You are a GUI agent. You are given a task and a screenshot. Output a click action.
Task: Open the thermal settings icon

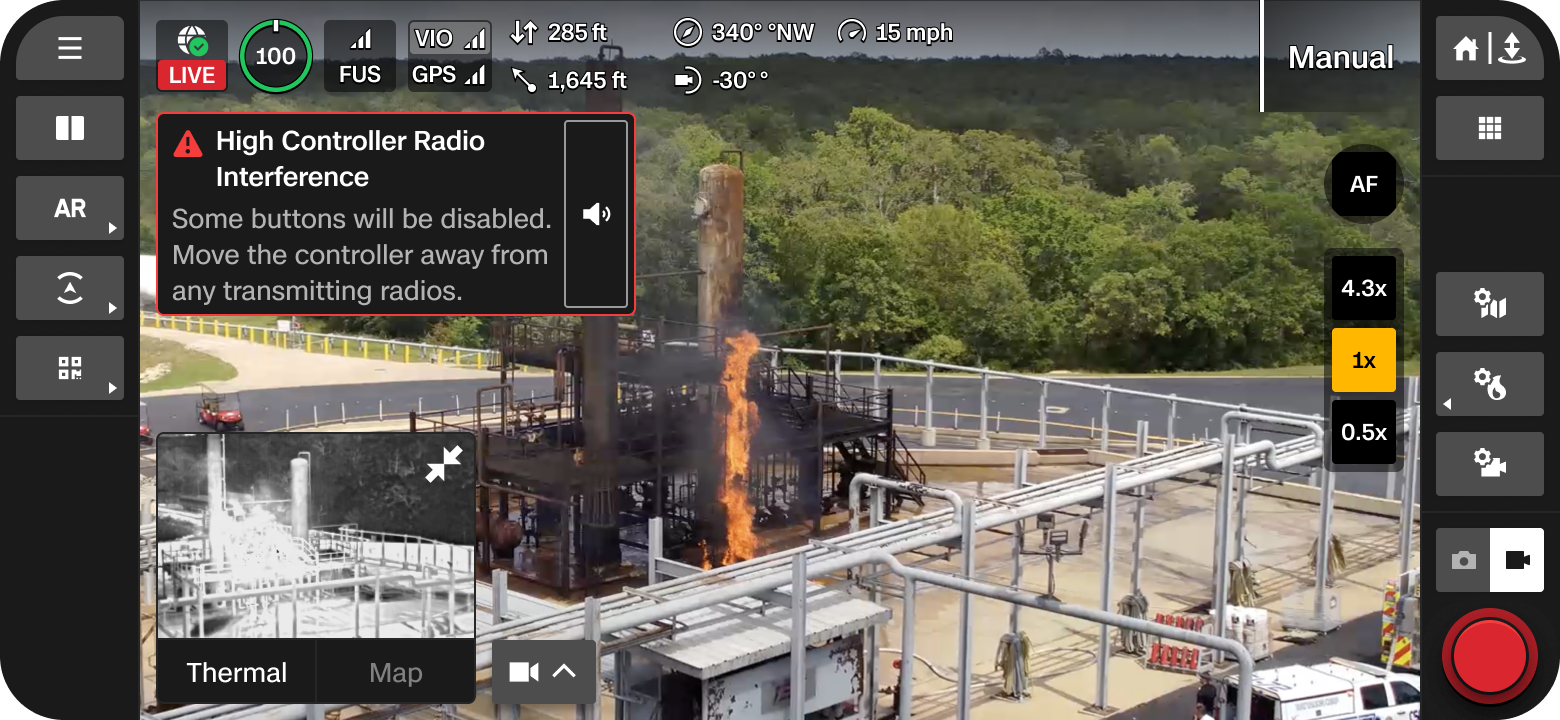point(1489,384)
